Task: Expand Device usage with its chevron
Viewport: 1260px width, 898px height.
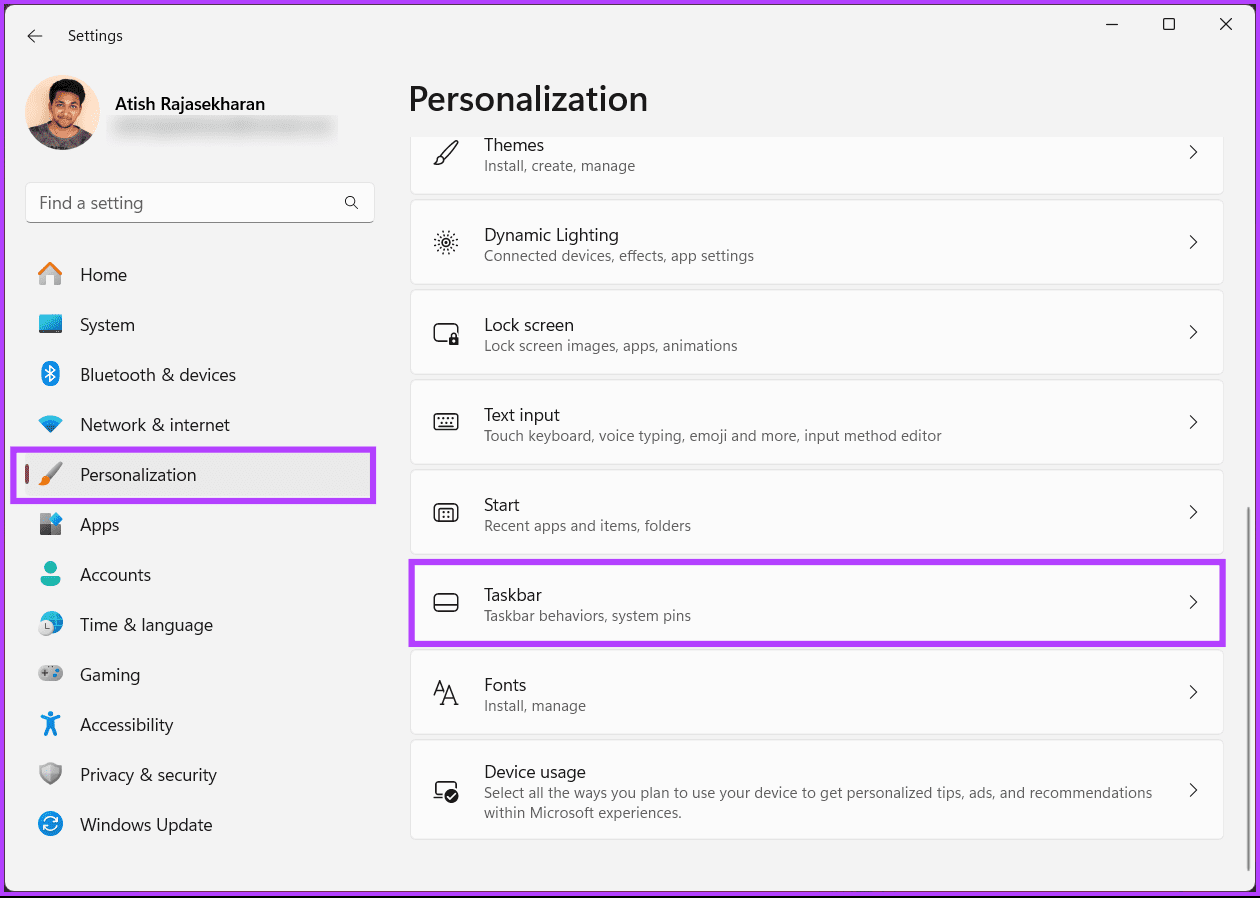Action: [x=1193, y=790]
